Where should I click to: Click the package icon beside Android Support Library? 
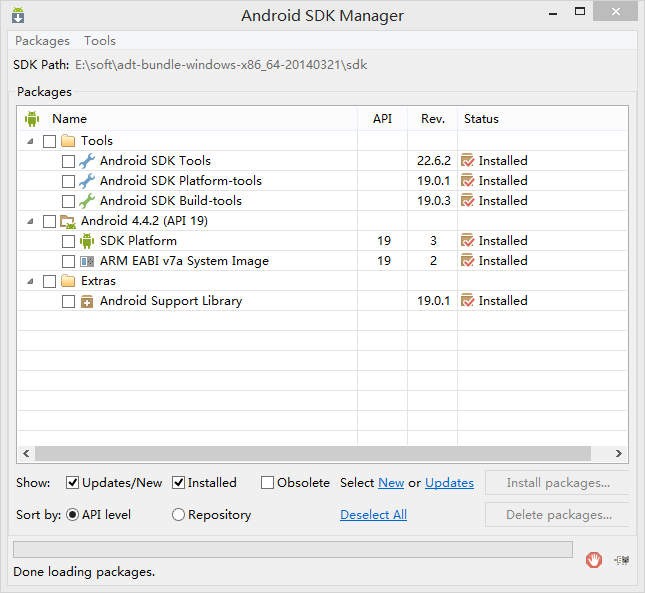[x=87, y=301]
